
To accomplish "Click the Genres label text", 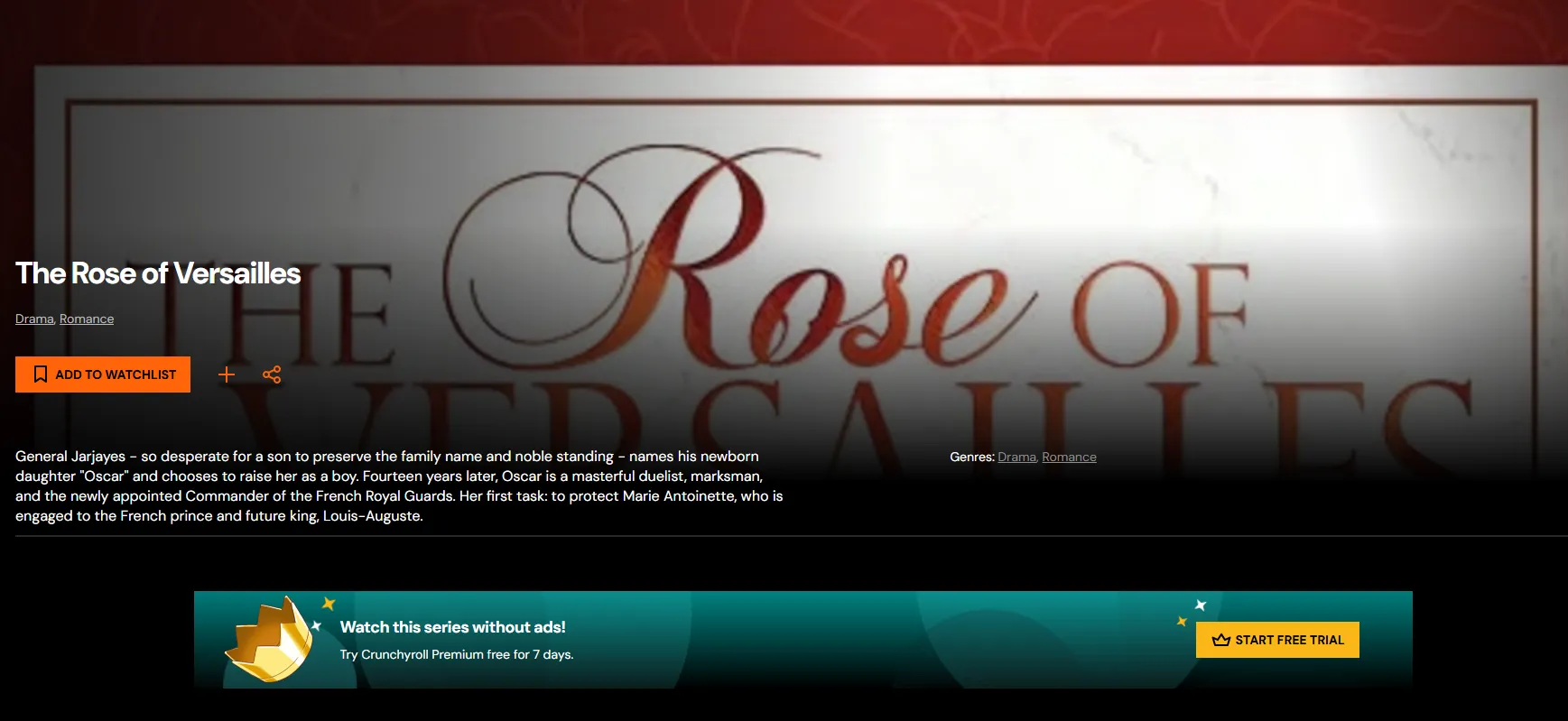I will pos(971,458).
